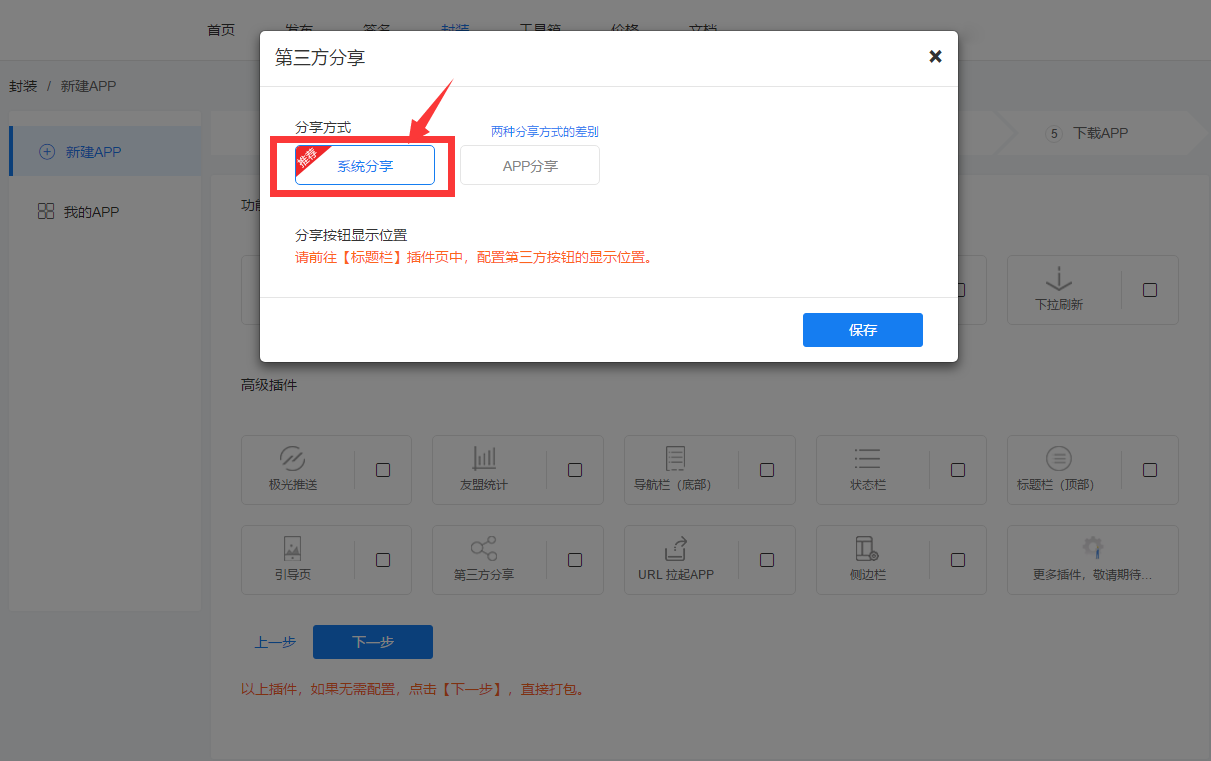Click the 友盟统计 chart icon
This screenshot has height=761, width=1211.
tap(484, 459)
